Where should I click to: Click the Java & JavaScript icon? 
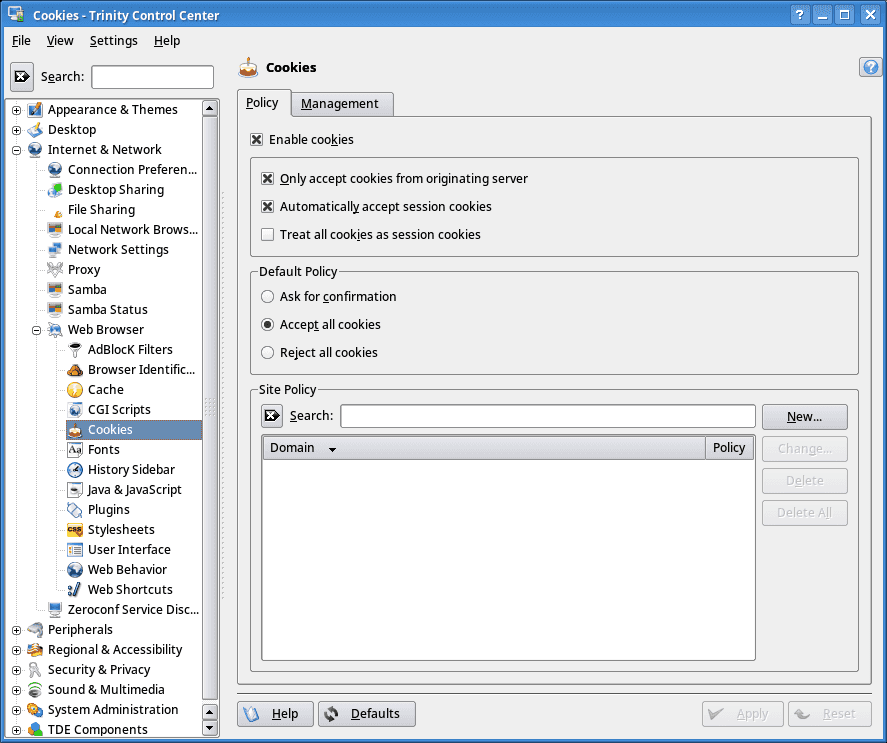[x=75, y=489]
